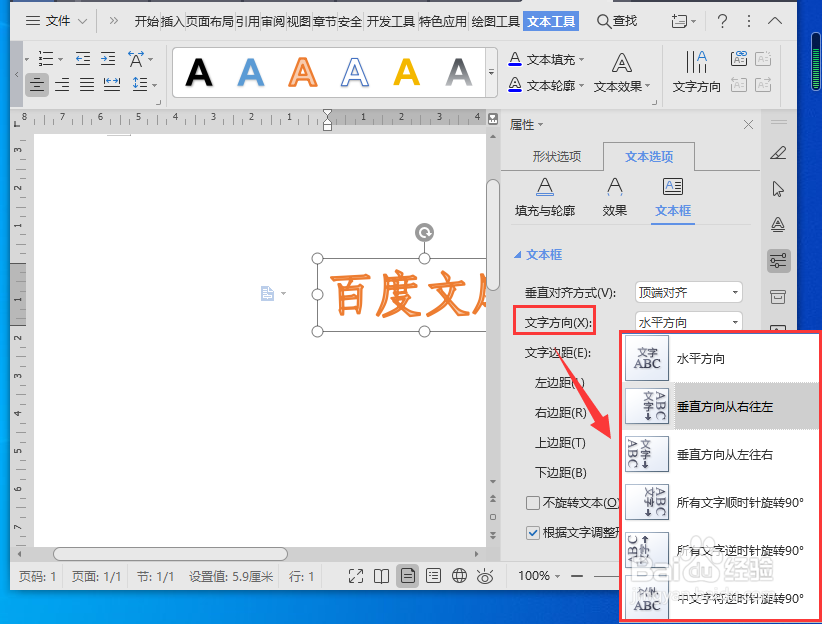Viewport: 822px width, 624px height.
Task: Choose the black fill WordArt style
Action: tap(199, 72)
